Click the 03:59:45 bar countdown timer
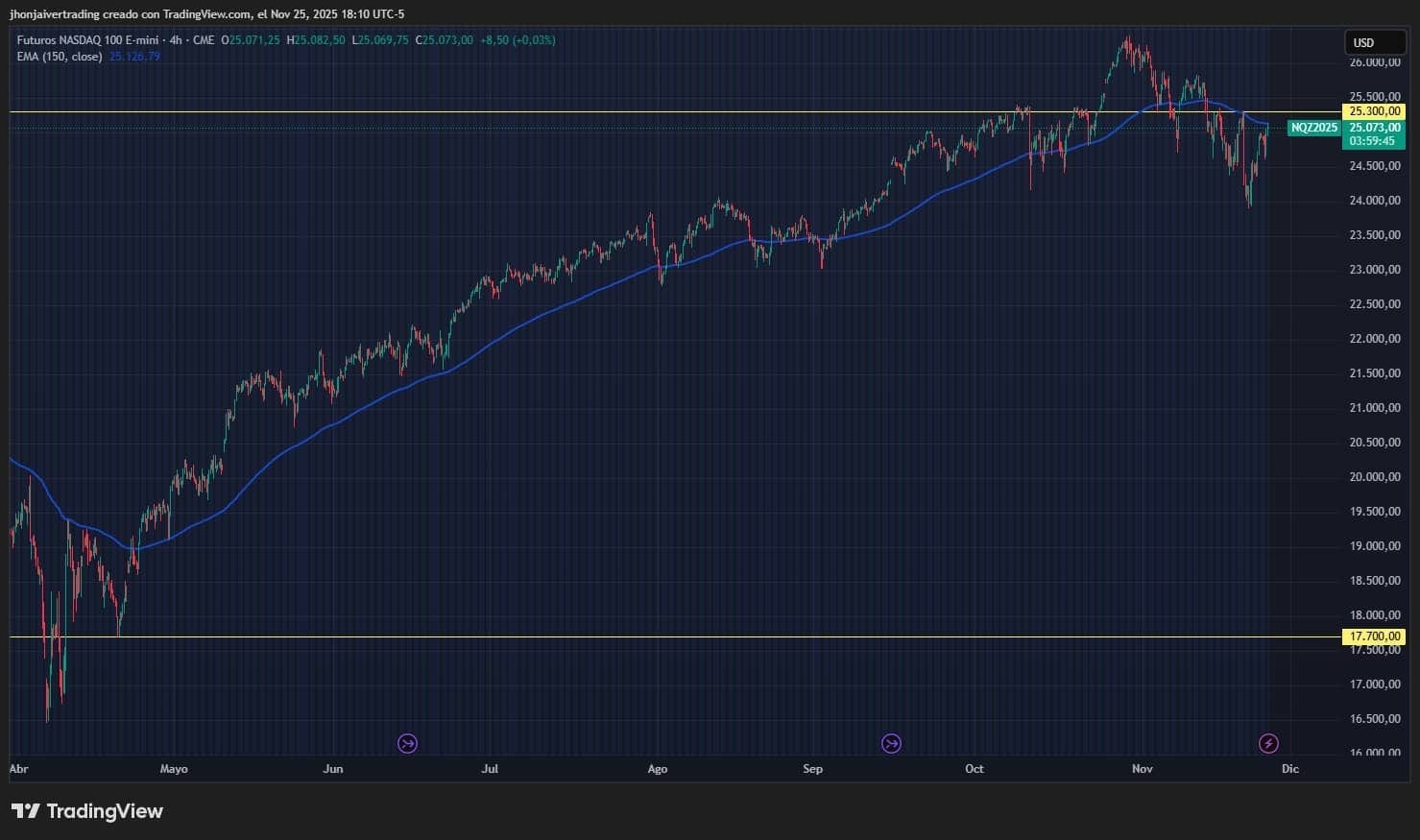Screen dimensions: 1420x840 click(x=1374, y=141)
